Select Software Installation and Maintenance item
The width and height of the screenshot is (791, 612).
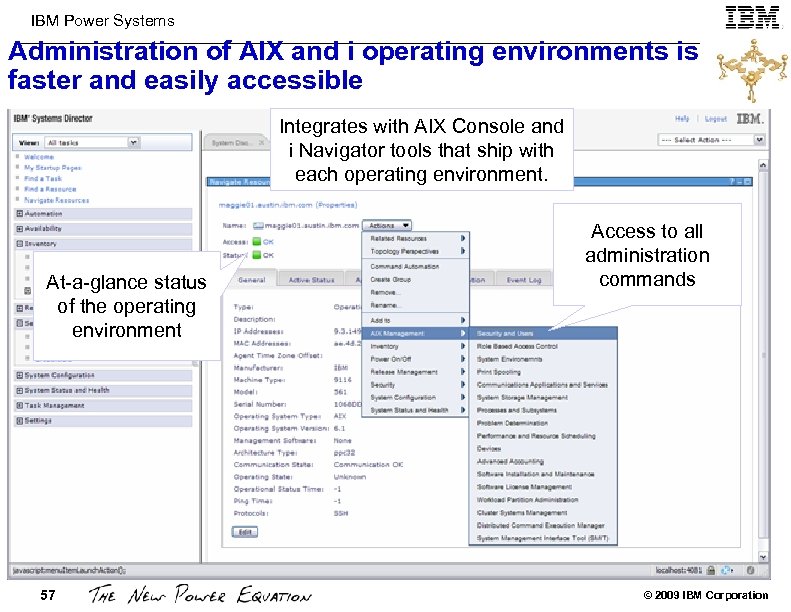543,474
